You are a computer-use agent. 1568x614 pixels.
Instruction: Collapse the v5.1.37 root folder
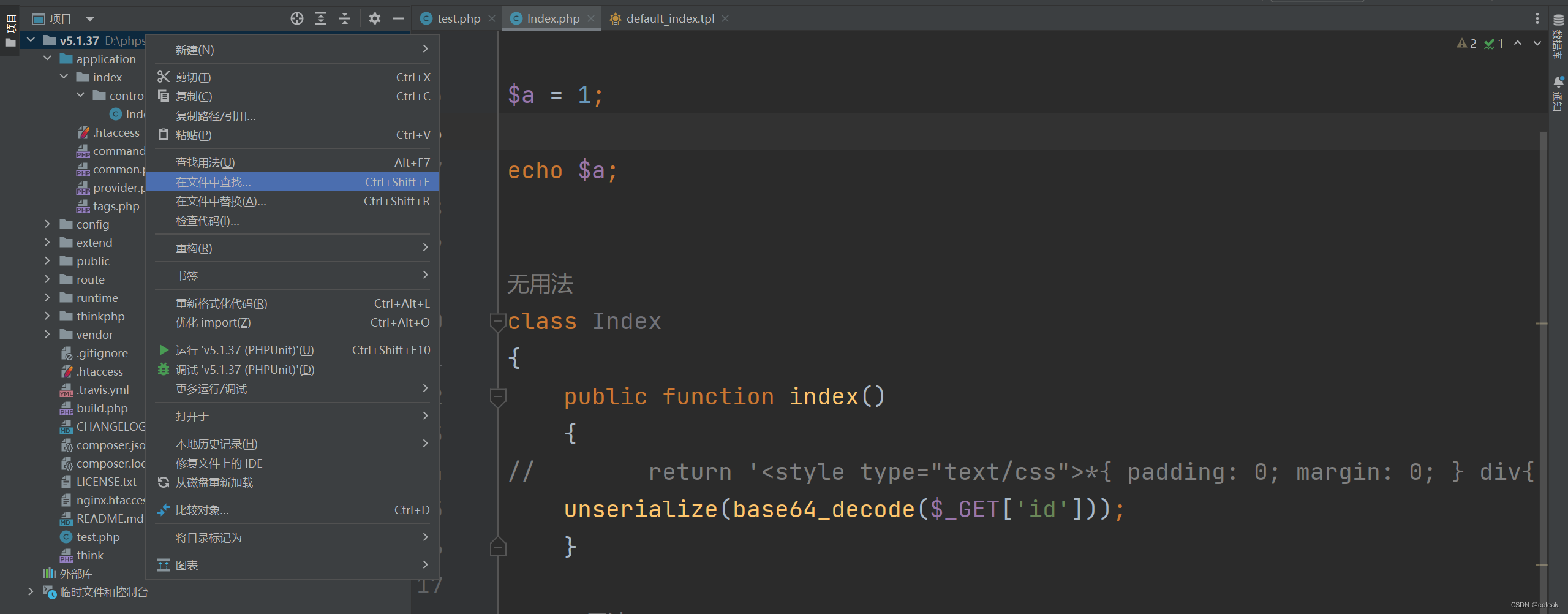31,40
